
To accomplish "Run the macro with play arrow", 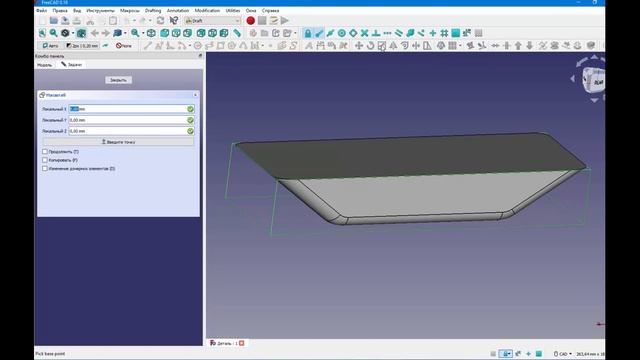I will [x=285, y=20].
